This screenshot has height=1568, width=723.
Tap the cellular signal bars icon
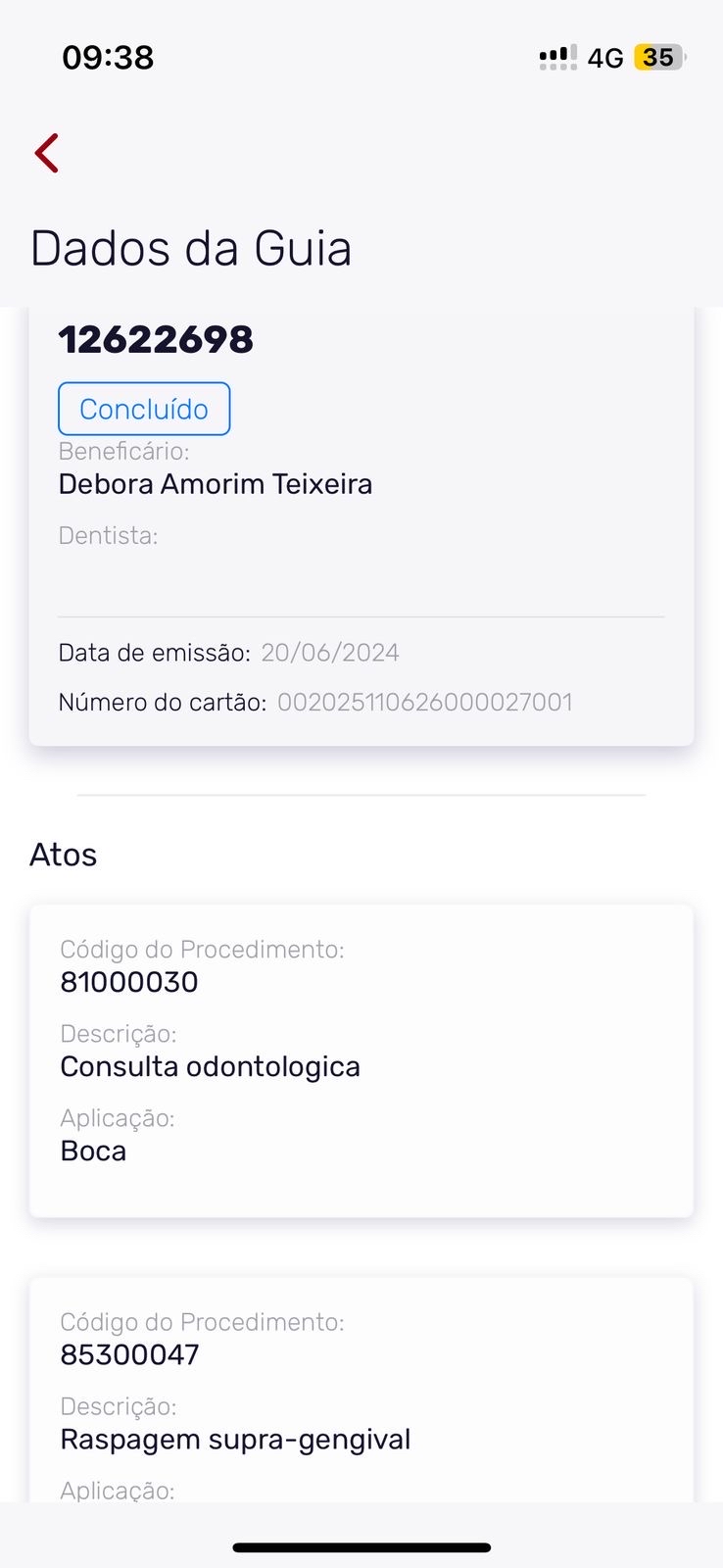pos(557,58)
